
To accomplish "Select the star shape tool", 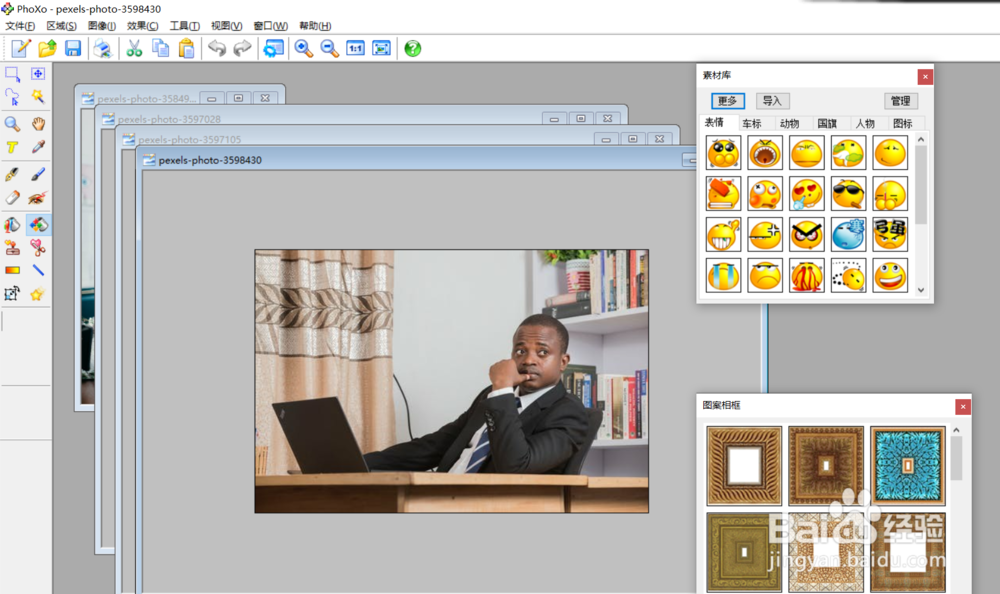I will coord(38,294).
